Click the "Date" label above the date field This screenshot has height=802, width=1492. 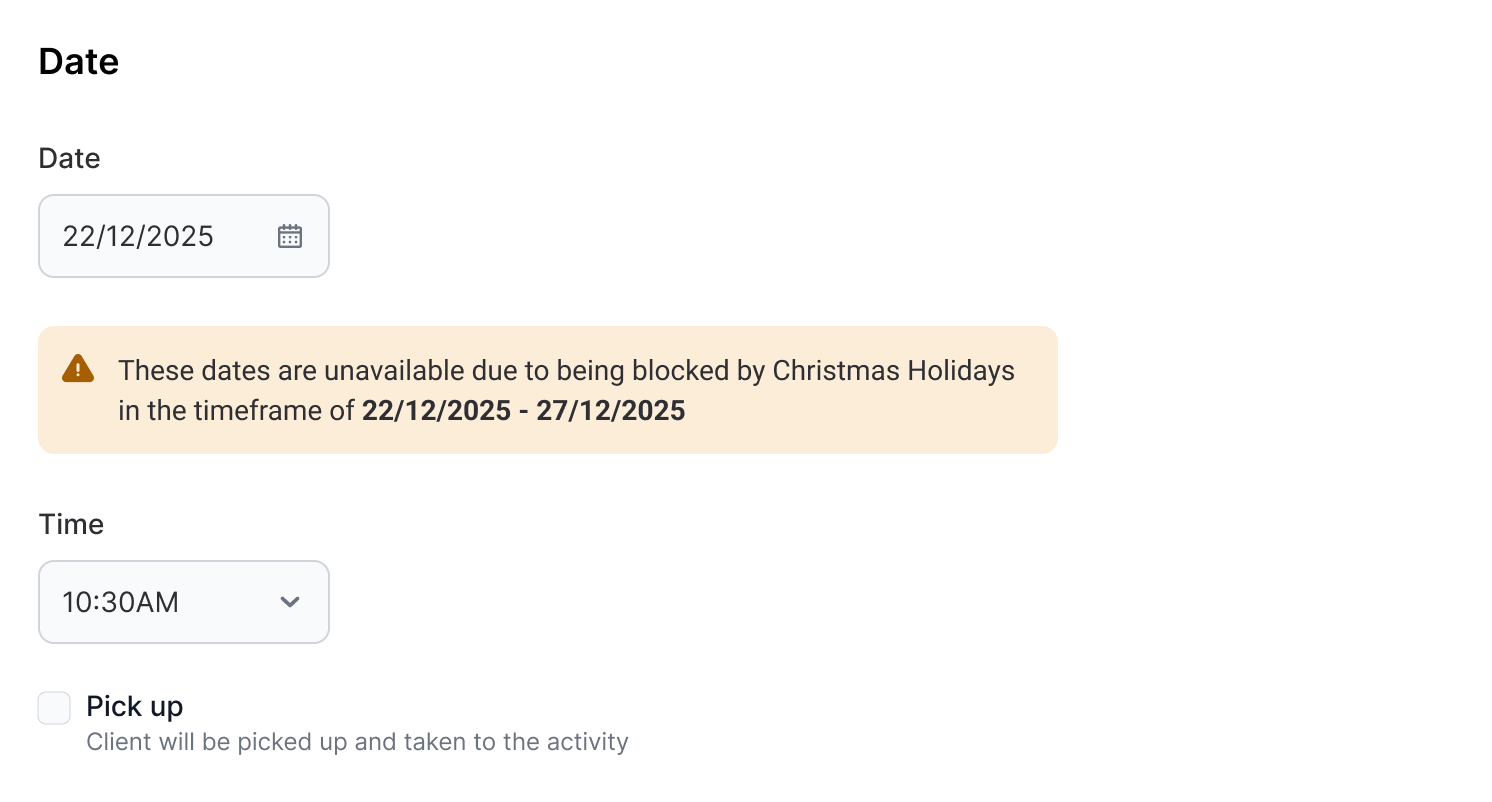pos(69,158)
